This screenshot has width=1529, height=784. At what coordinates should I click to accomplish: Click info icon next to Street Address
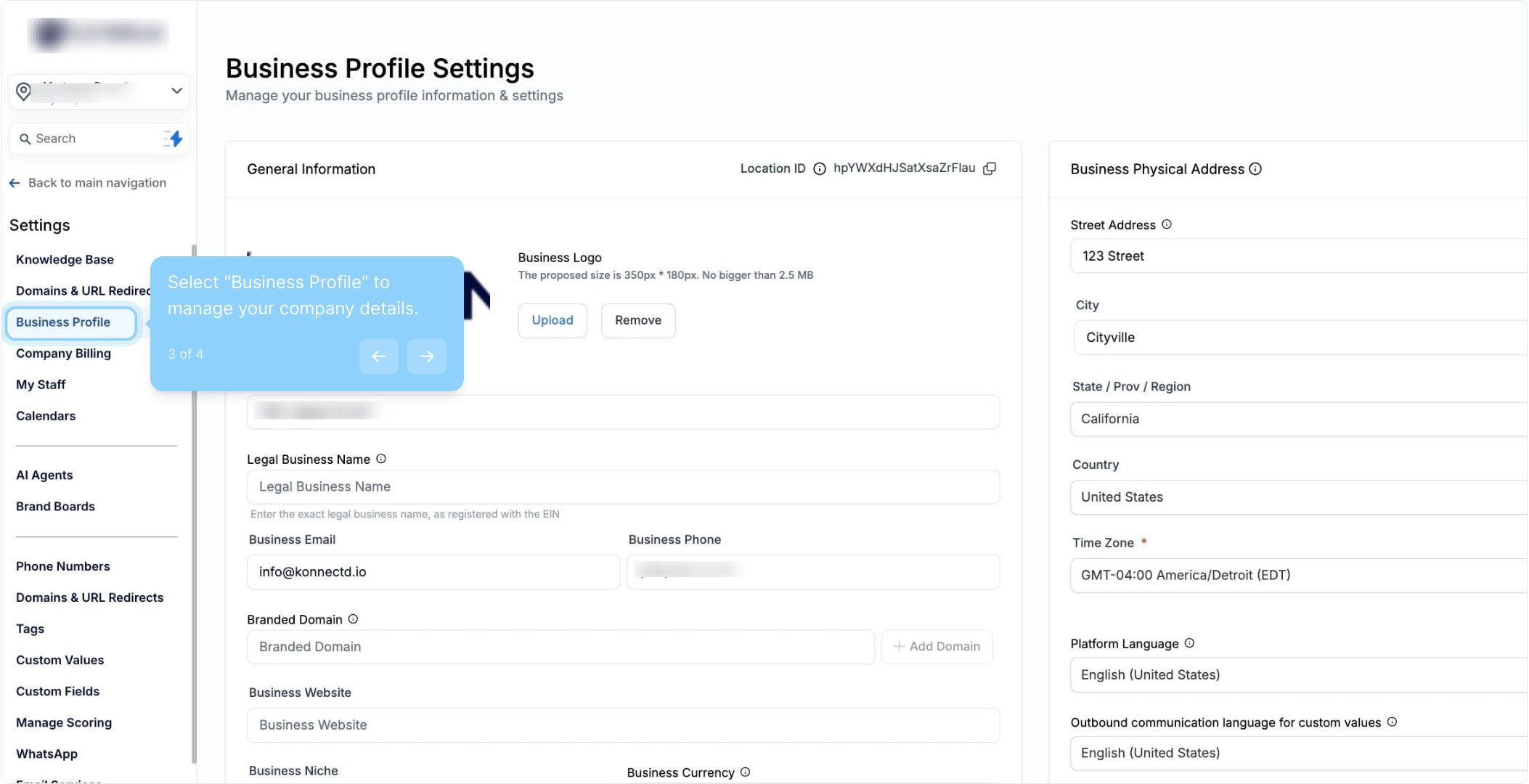(1167, 224)
